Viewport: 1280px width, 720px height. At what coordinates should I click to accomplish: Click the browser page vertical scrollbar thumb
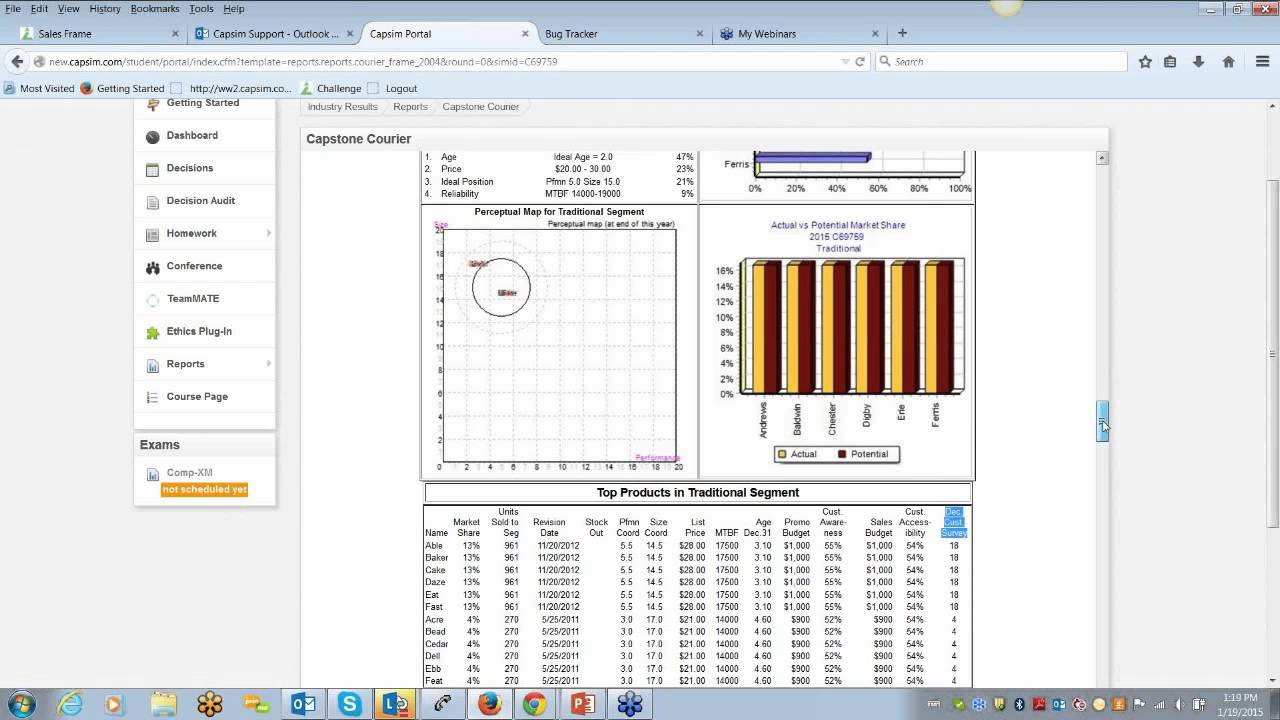coord(1272,353)
